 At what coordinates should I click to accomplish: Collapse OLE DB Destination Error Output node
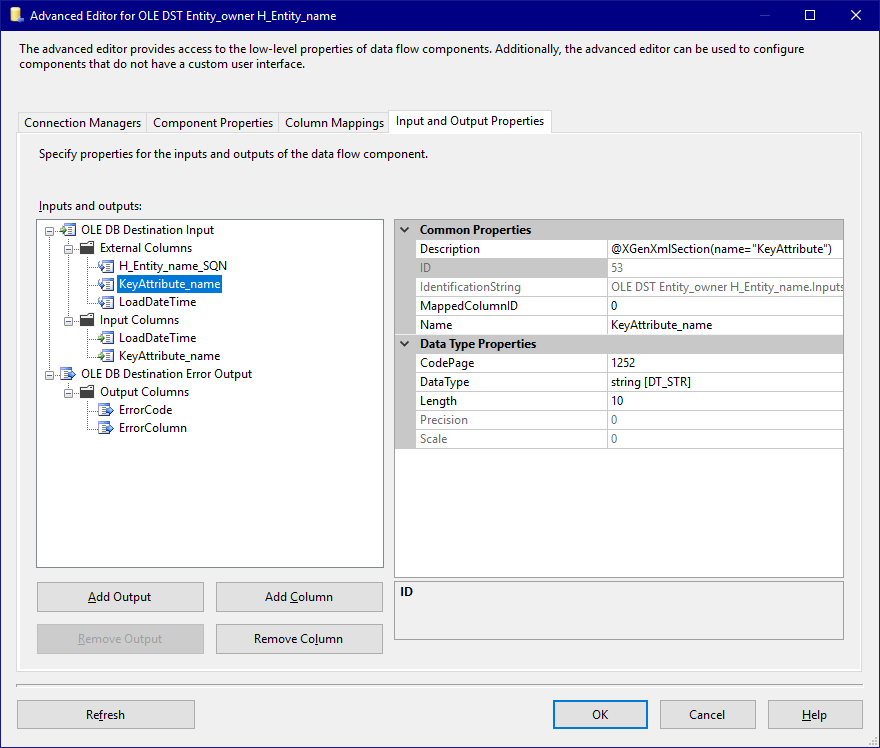49,374
